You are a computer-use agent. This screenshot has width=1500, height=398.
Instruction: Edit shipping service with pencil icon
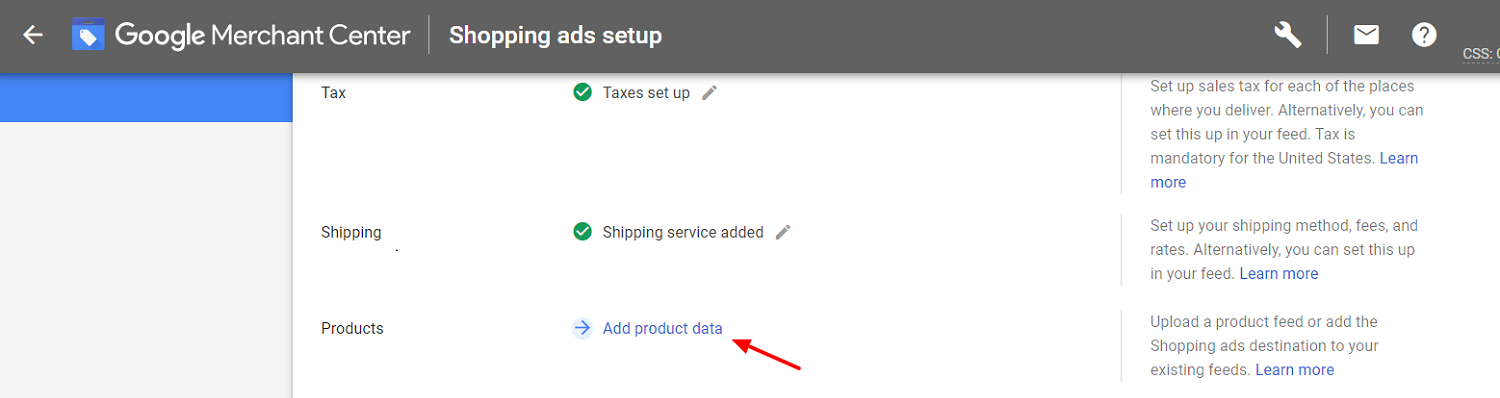tap(783, 232)
